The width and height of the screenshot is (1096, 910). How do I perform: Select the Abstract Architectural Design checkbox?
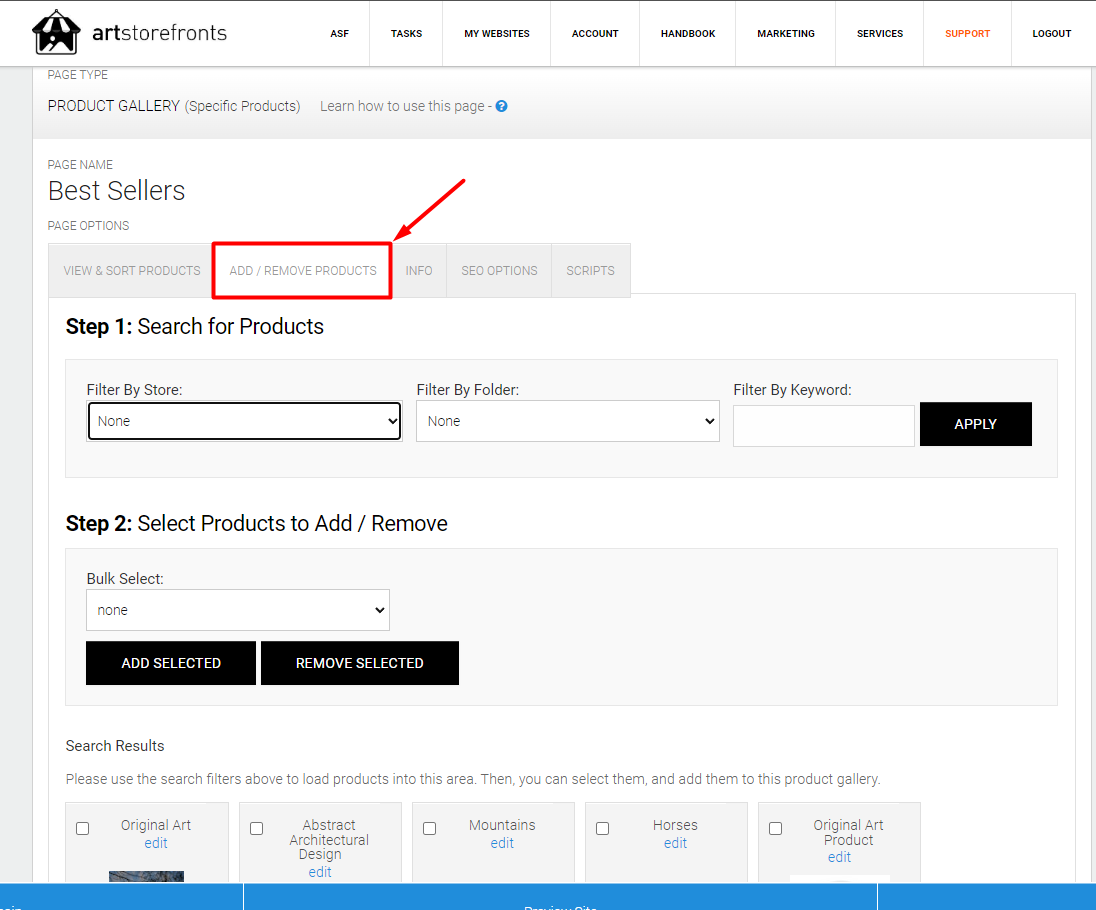[256, 828]
